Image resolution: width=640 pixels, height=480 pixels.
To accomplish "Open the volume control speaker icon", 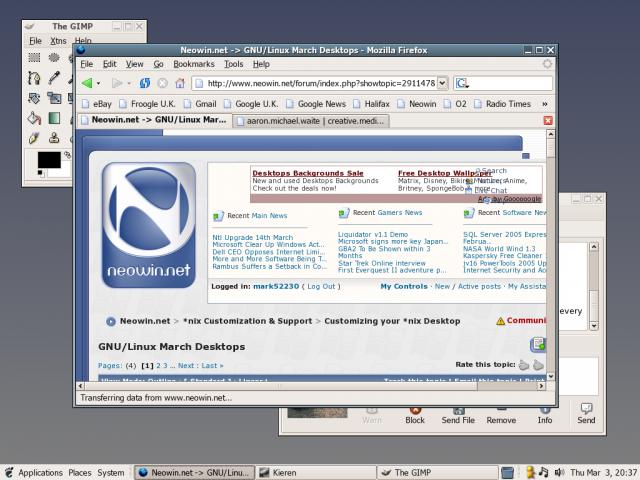I will tap(559, 472).
